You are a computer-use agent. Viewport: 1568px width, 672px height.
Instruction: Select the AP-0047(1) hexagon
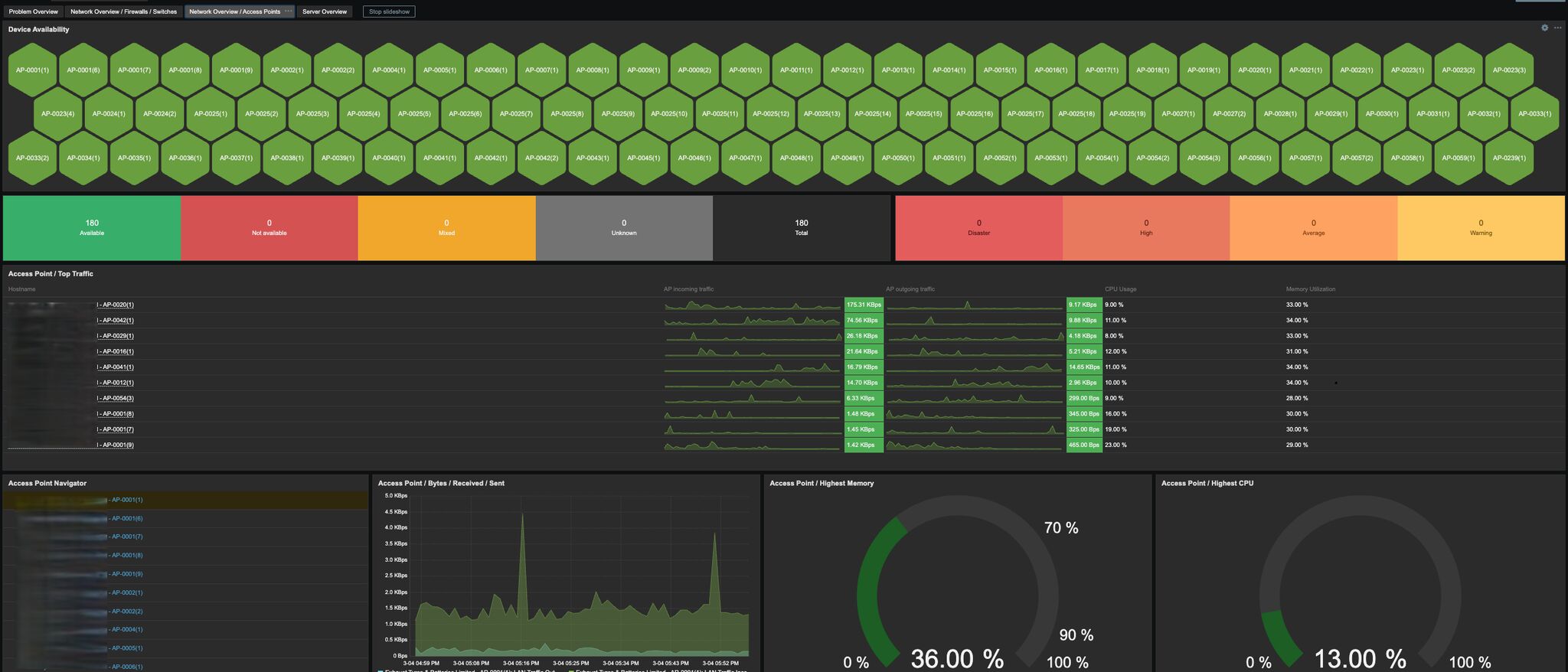tap(745, 158)
